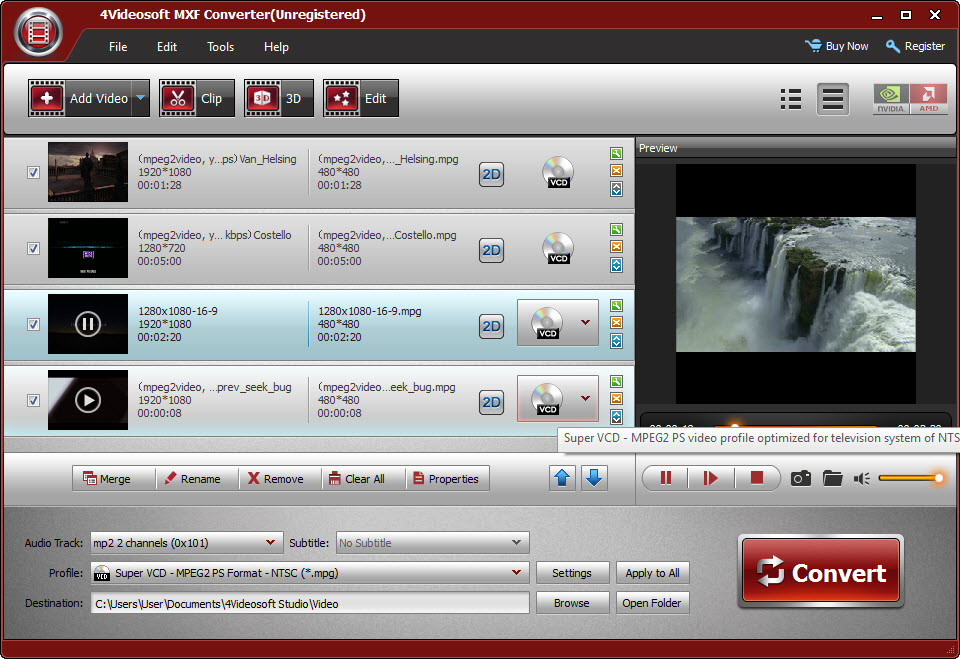Click green properties icon in 1280x1080-16-9 row
Screen dimensions: 960x659
pyautogui.click(x=617, y=306)
